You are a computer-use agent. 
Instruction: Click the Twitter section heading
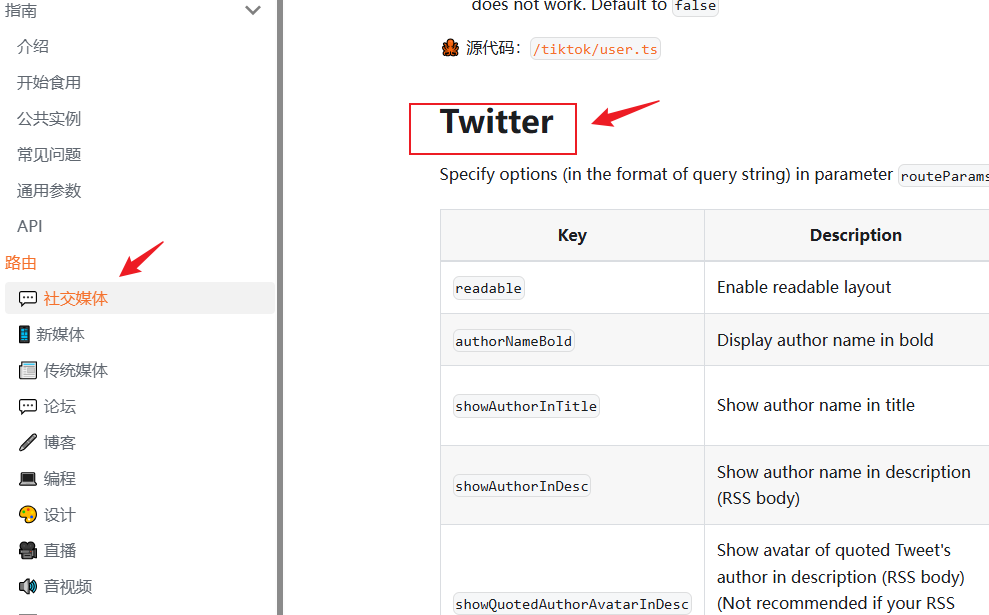tap(496, 122)
